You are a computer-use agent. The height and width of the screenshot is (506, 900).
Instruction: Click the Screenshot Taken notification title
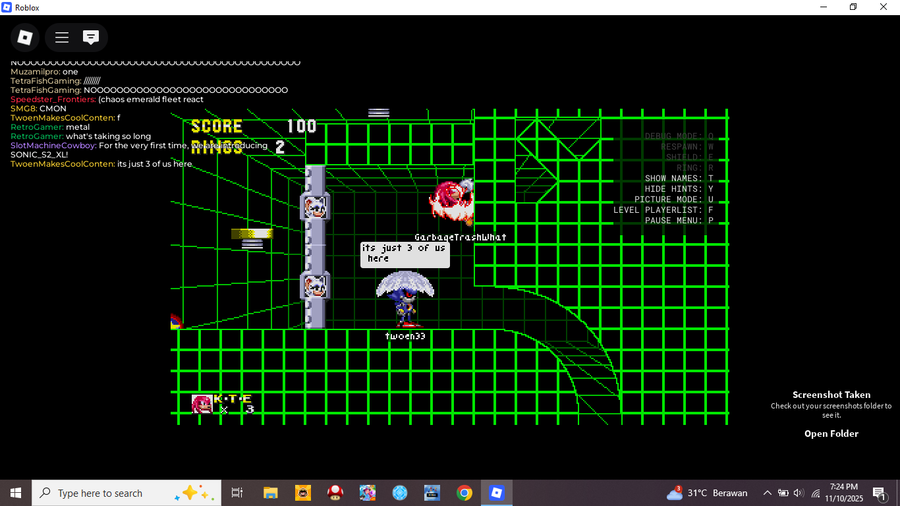831,395
